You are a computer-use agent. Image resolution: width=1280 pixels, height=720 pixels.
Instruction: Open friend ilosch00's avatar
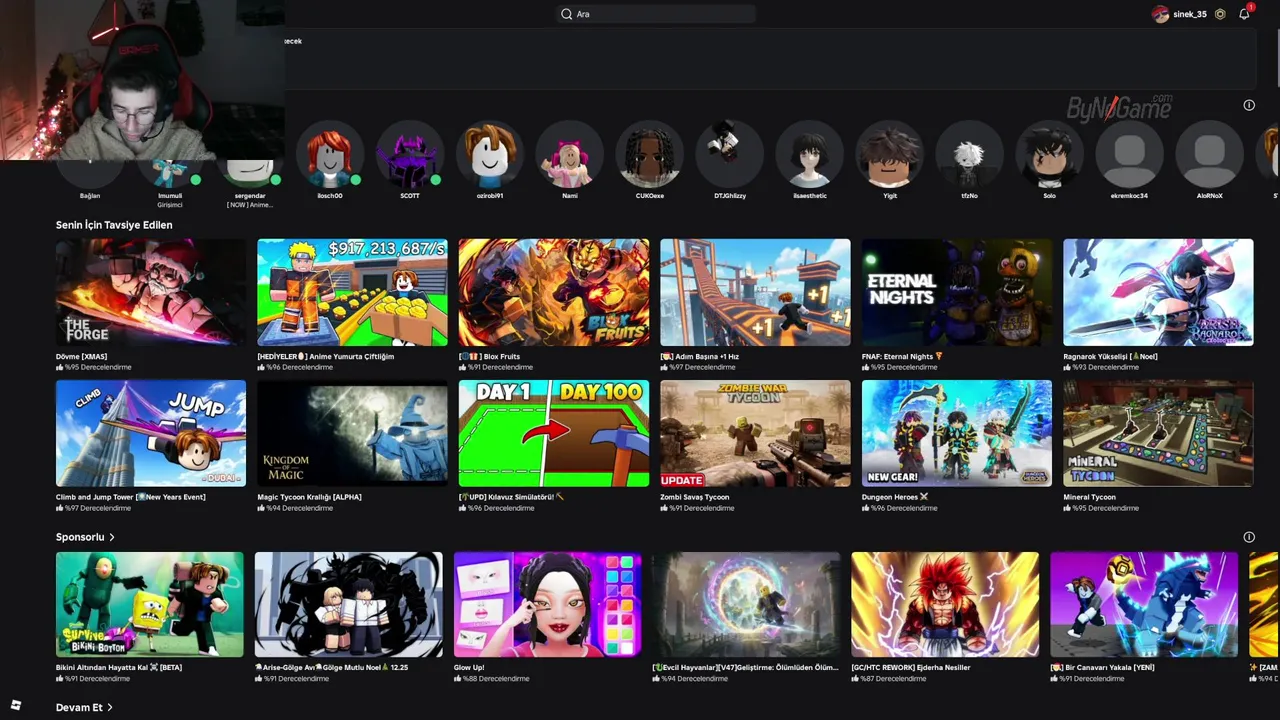coord(330,154)
